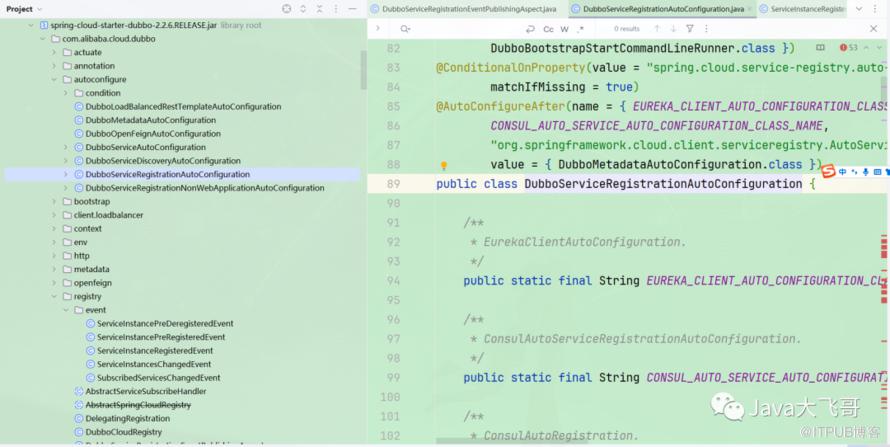Open reader mode icon near error count
Screen dimensions: 890x447
coord(820,48)
